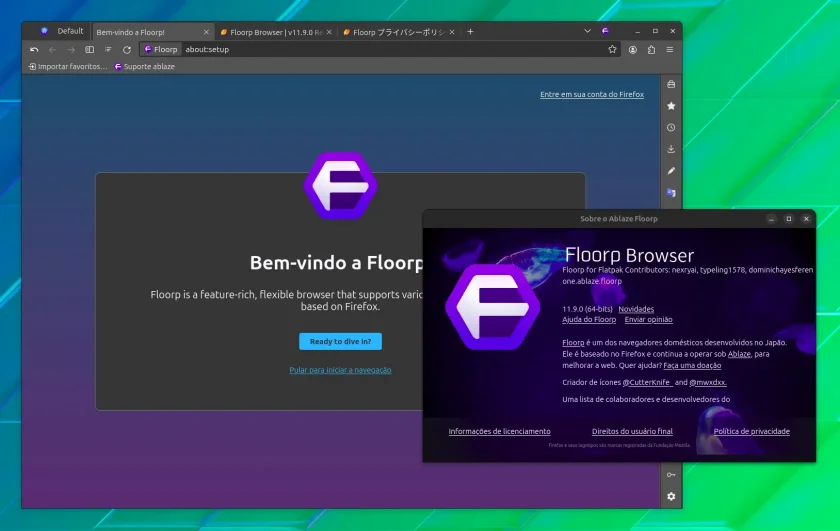This screenshot has width=840, height=531.
Task: Open the extensions puzzle icon
Action: coord(651,49)
